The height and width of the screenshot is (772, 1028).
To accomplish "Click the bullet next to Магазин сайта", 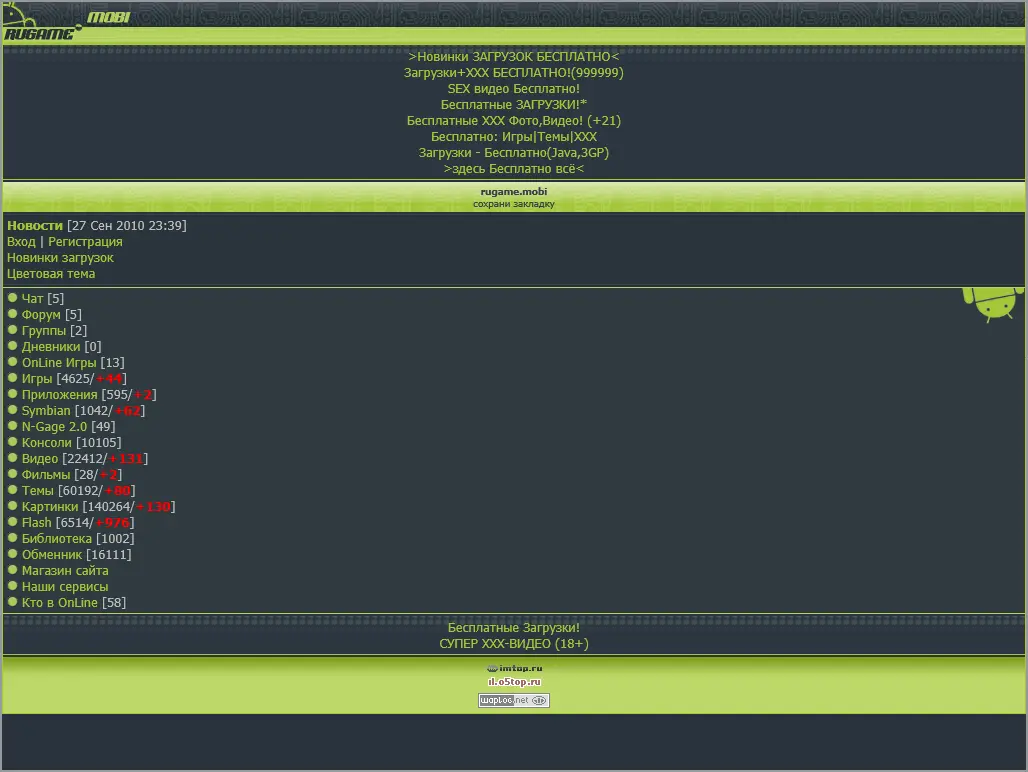I will click(12, 569).
